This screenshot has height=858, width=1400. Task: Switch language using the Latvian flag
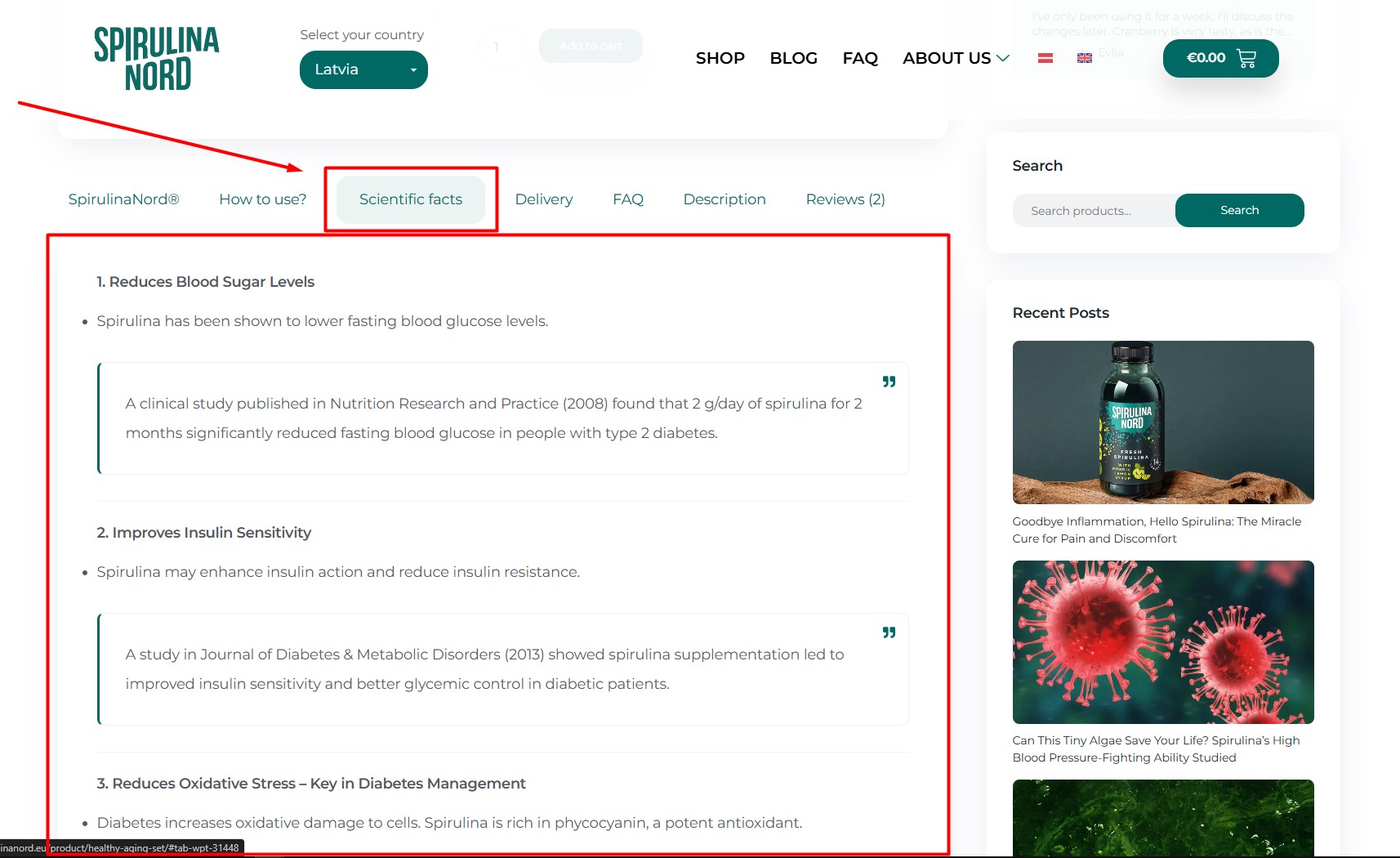1045,58
